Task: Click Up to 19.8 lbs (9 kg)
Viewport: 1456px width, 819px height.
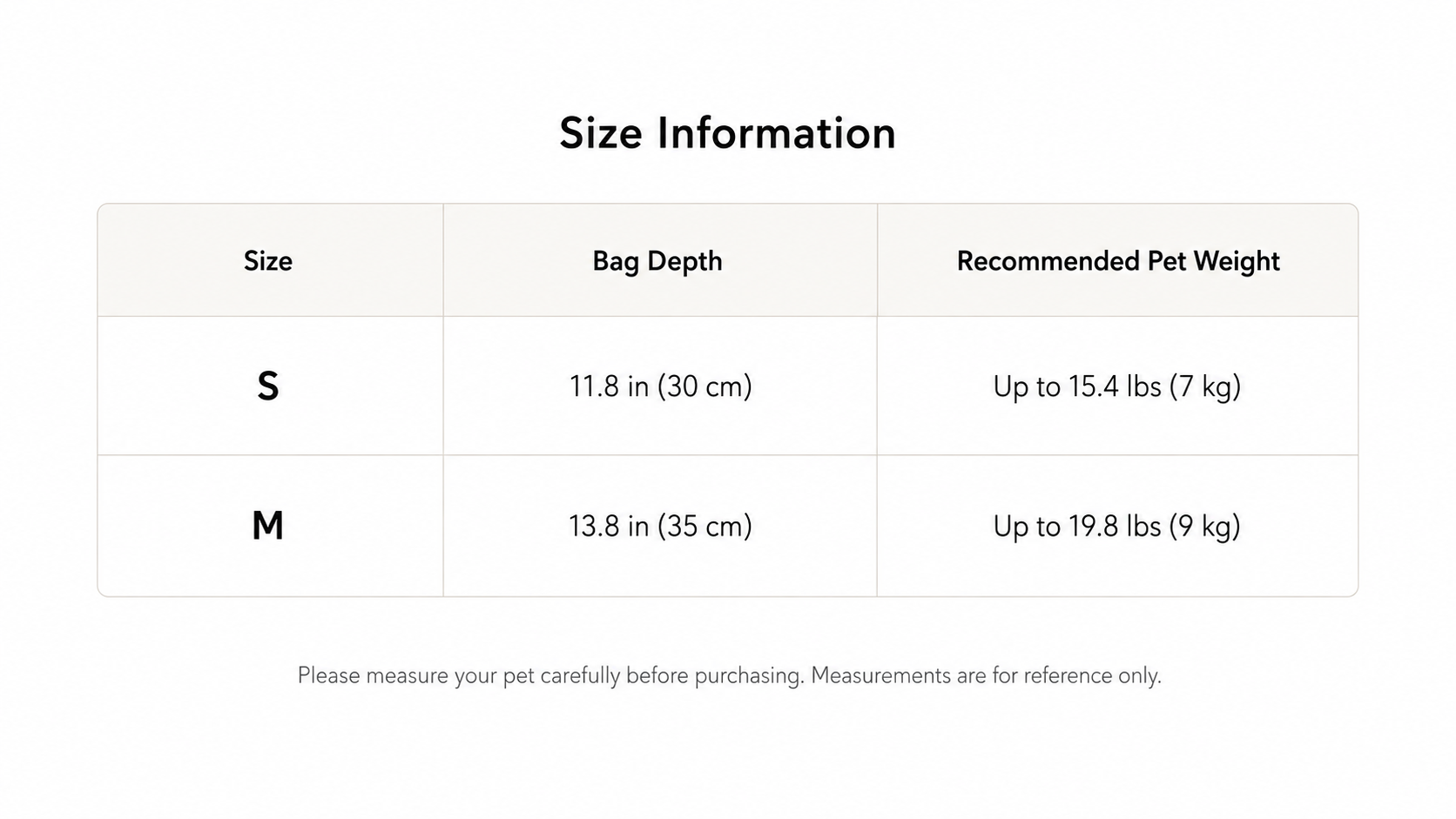Action: tap(1117, 526)
